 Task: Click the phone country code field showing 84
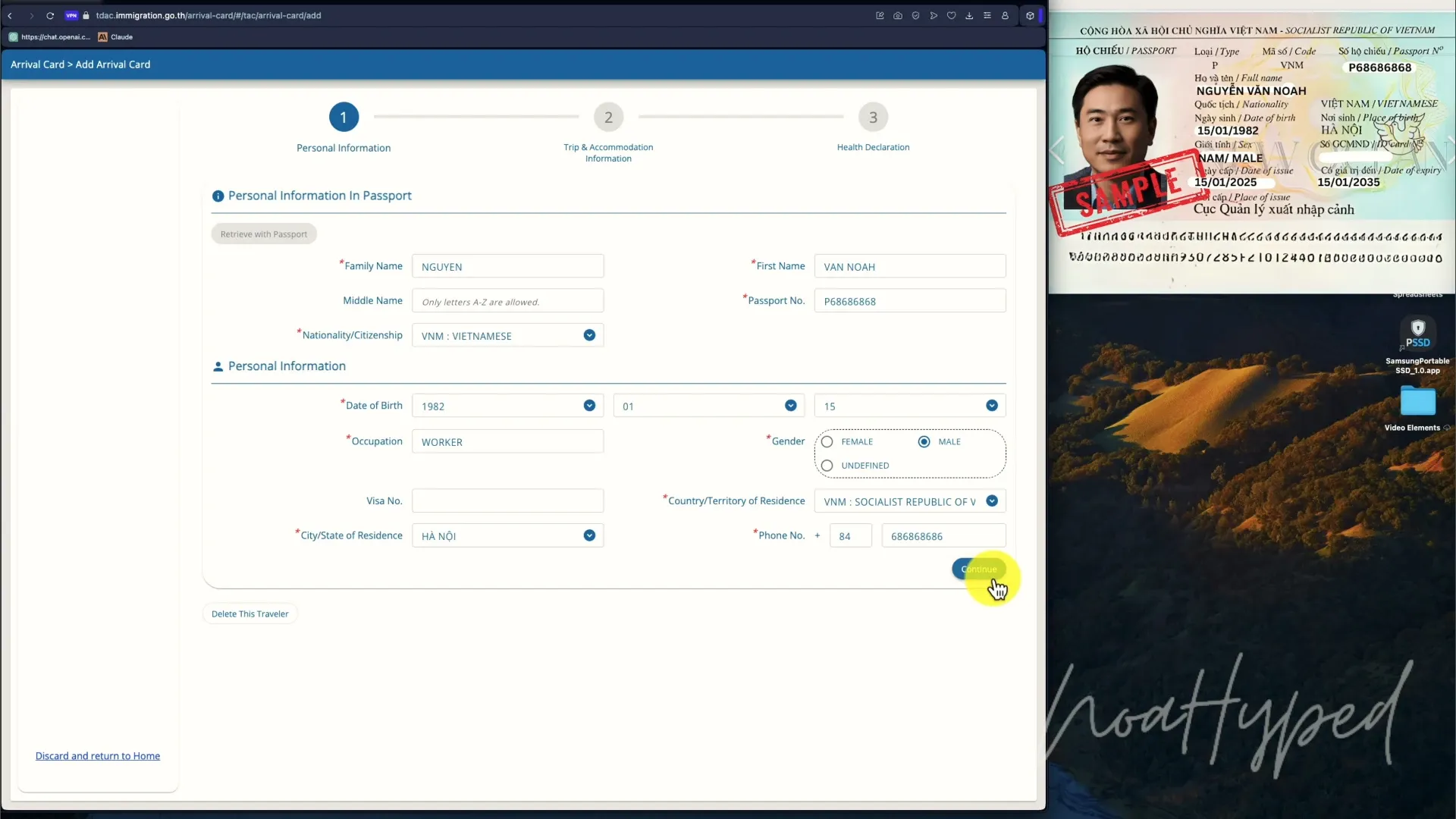click(x=851, y=535)
